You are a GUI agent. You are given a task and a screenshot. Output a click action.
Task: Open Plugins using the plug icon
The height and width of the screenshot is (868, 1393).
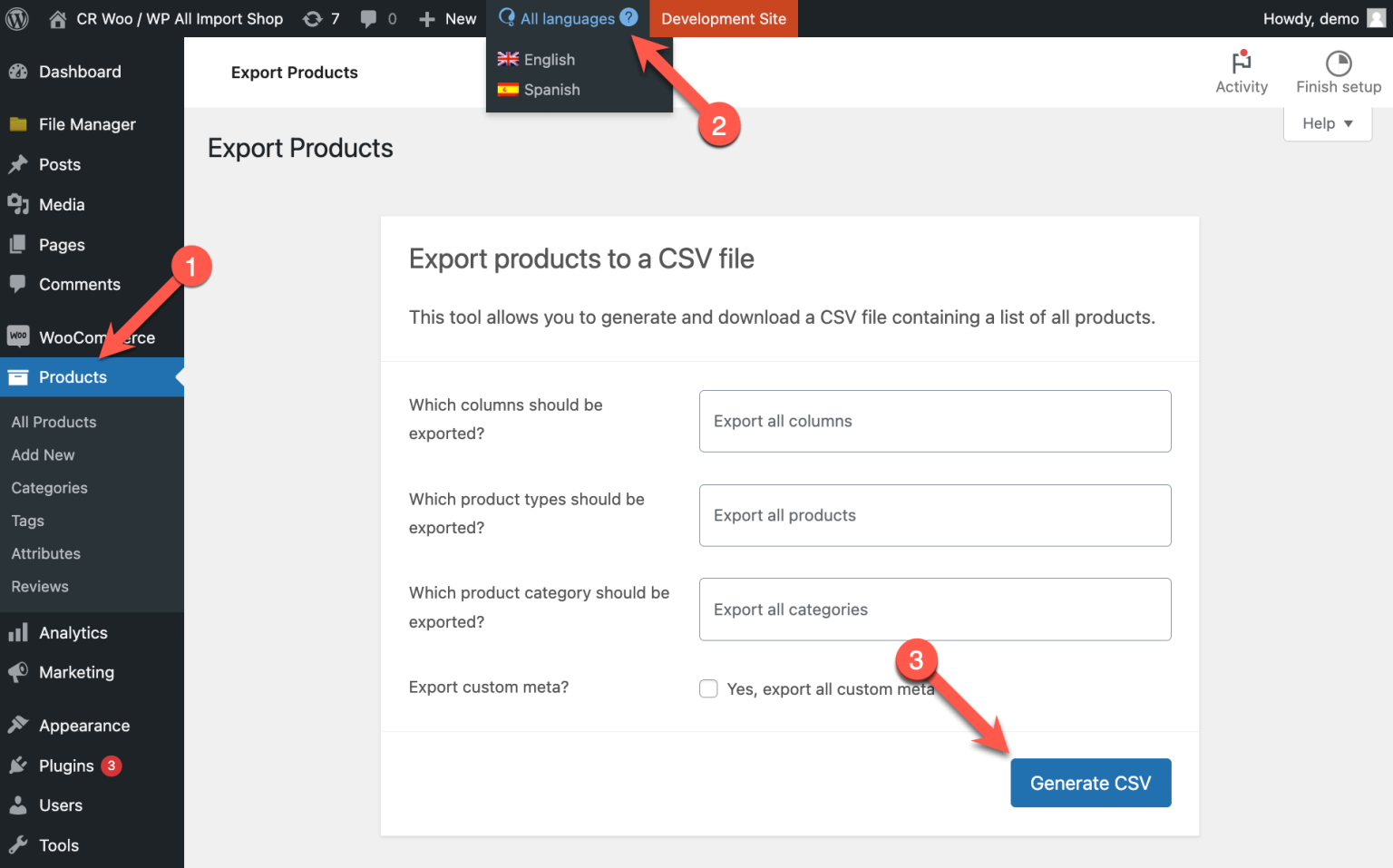coord(18,766)
